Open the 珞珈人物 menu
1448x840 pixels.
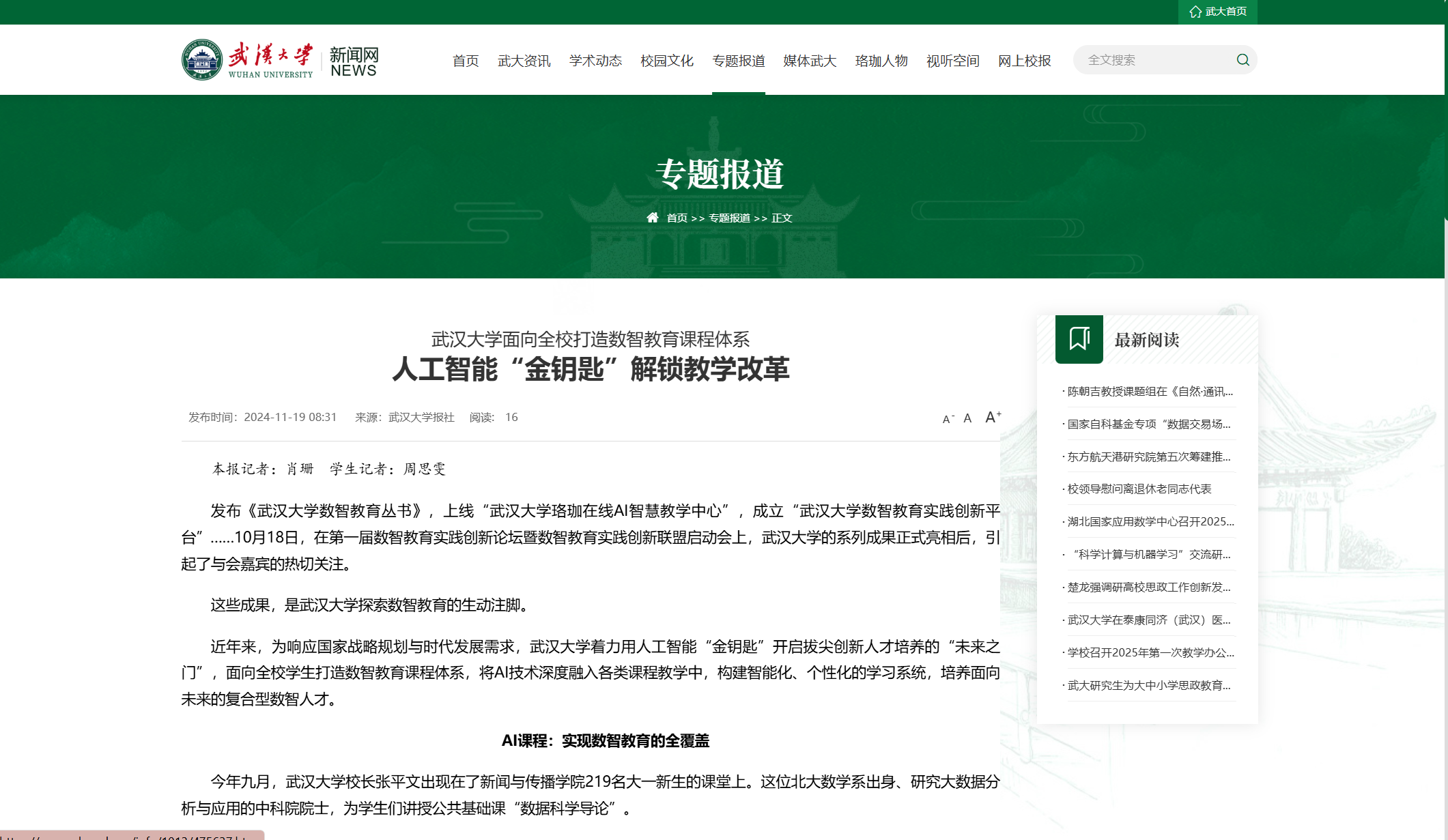(x=881, y=61)
